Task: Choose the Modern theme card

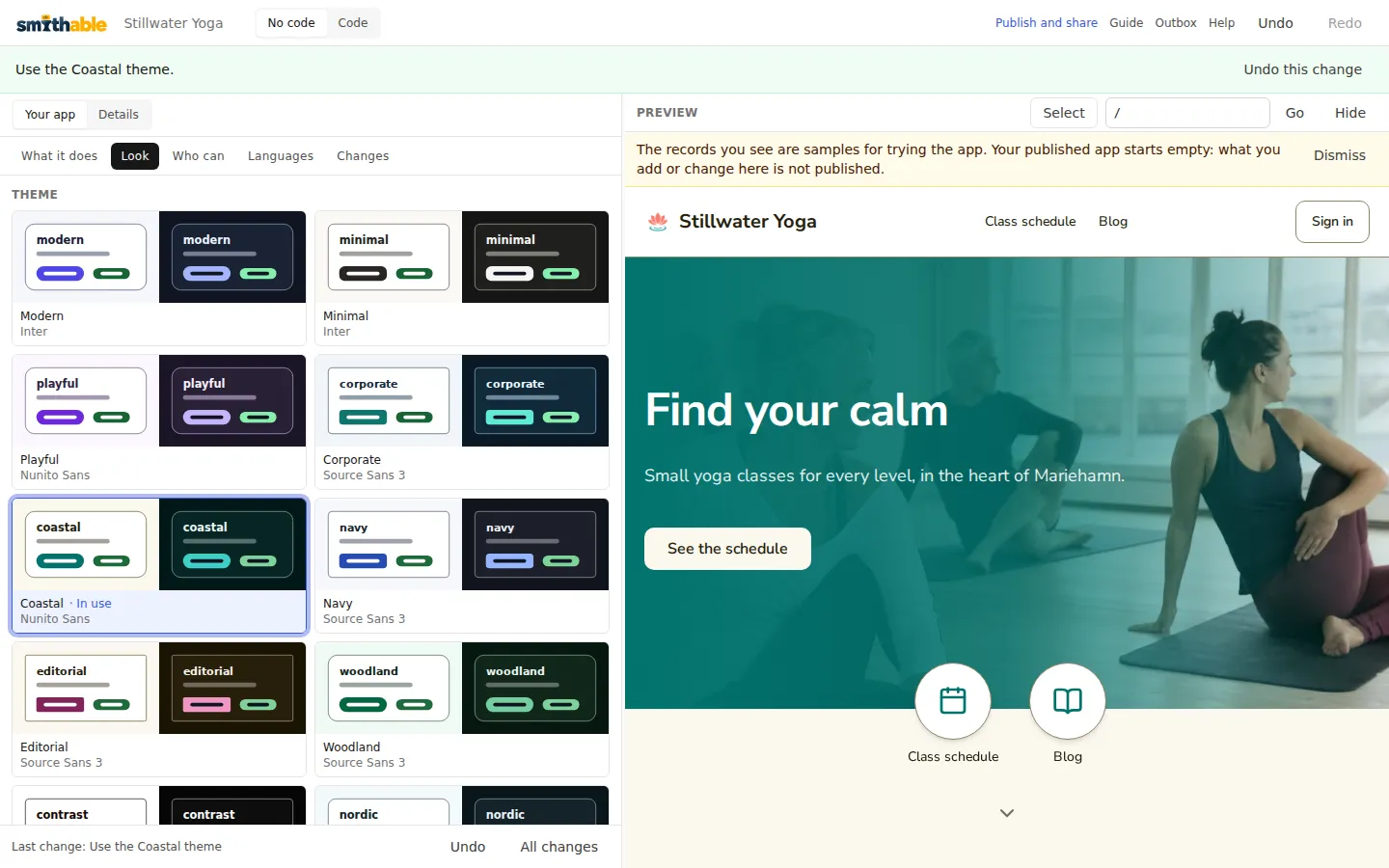Action: [159, 278]
